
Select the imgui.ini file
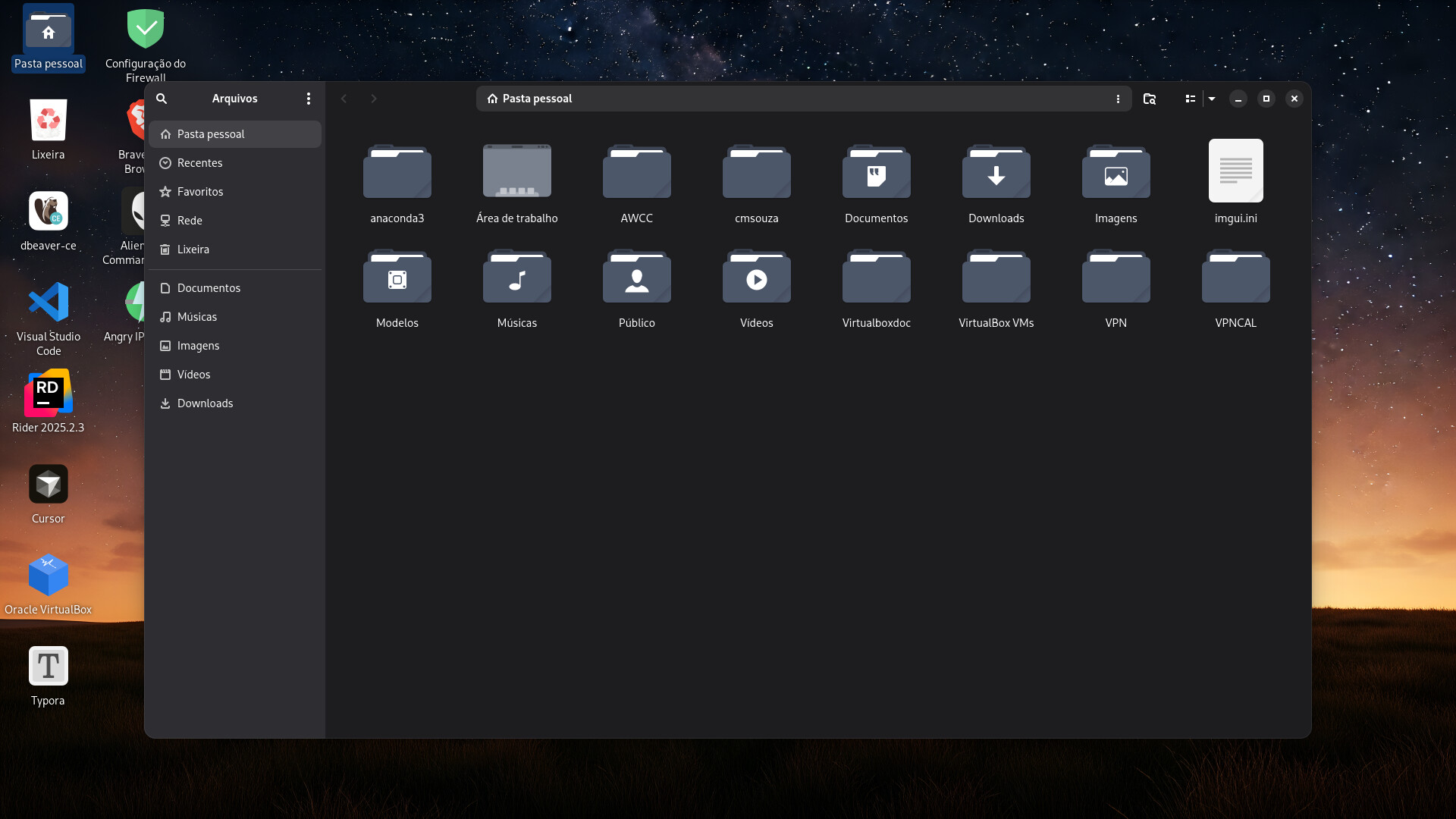pos(1235,171)
